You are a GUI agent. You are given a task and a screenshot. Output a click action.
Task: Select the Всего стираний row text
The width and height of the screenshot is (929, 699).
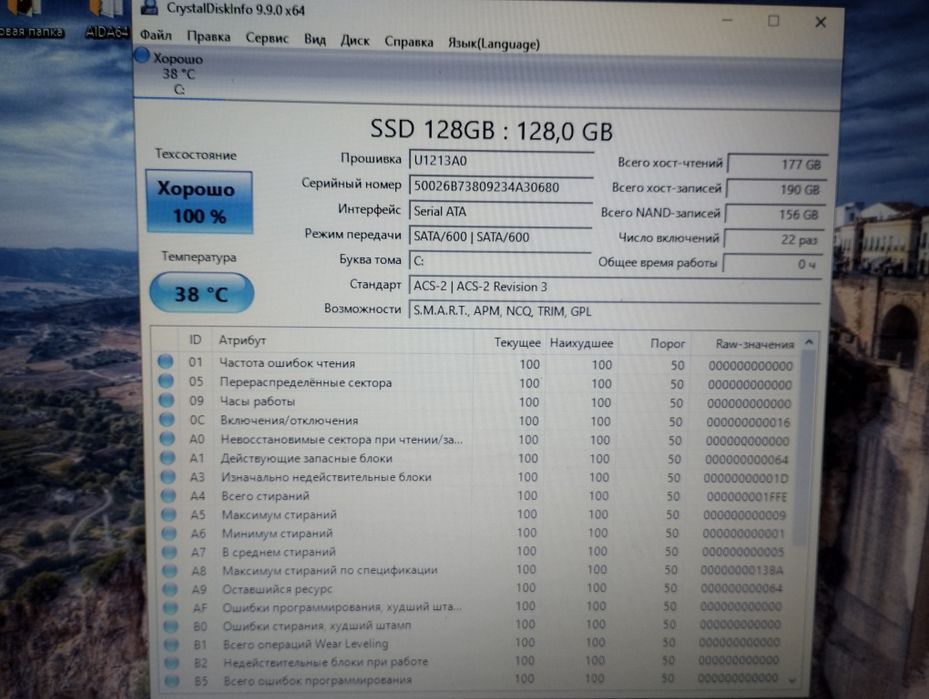(265, 496)
